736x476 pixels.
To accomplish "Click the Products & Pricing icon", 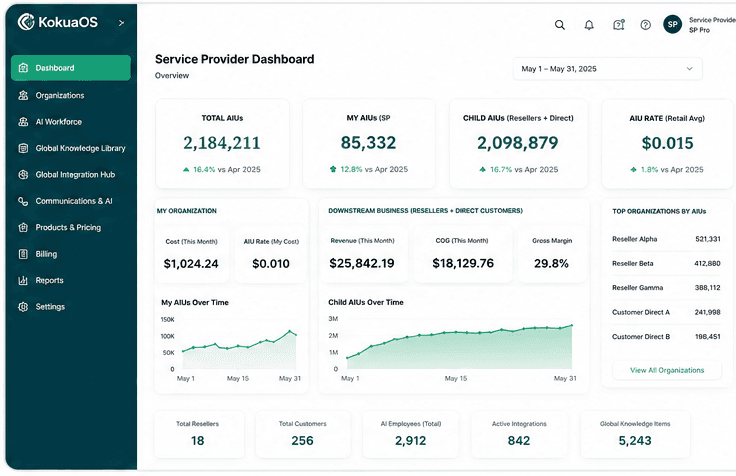I will tap(23, 227).
